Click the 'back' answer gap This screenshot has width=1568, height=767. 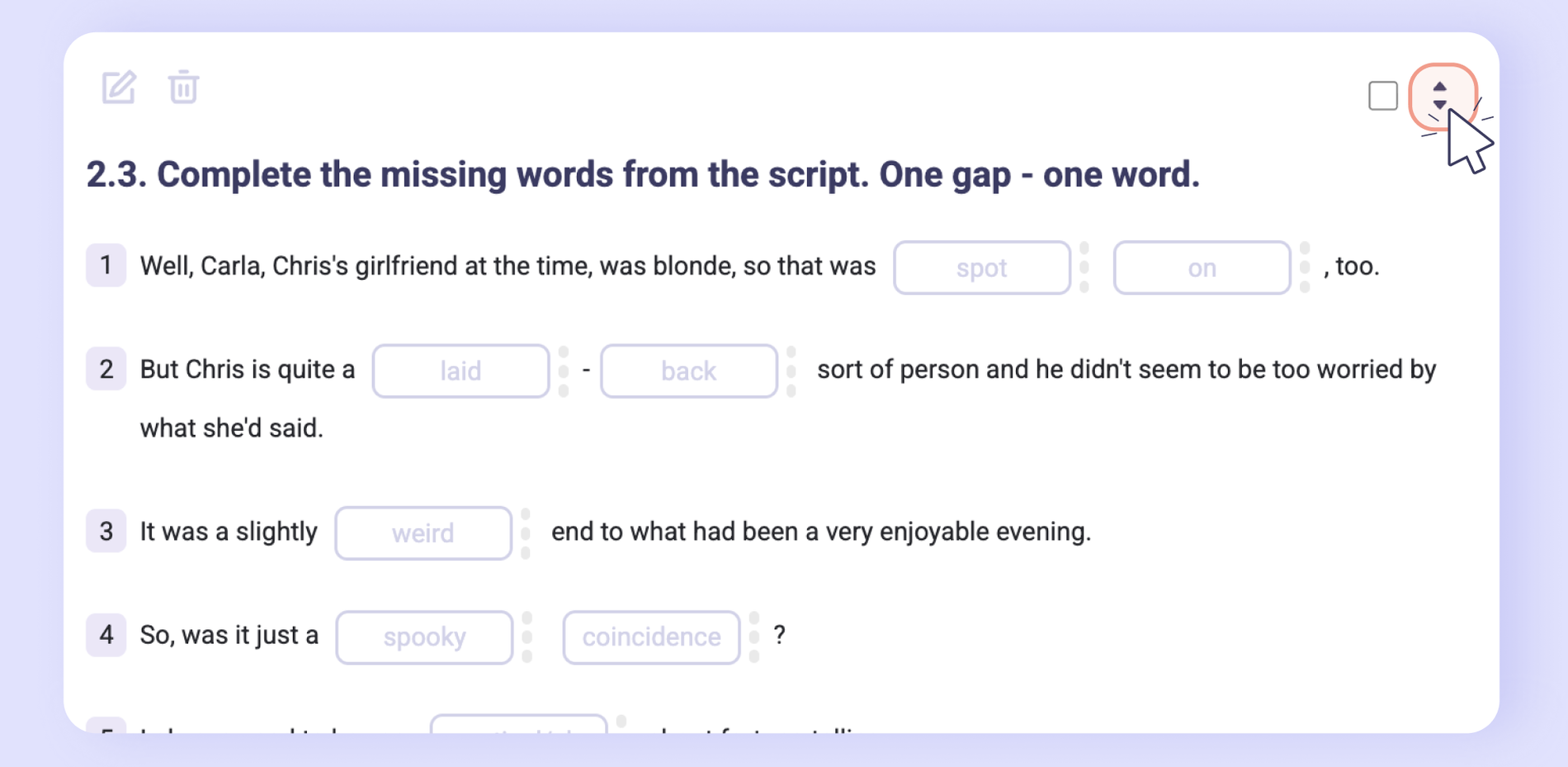(688, 371)
